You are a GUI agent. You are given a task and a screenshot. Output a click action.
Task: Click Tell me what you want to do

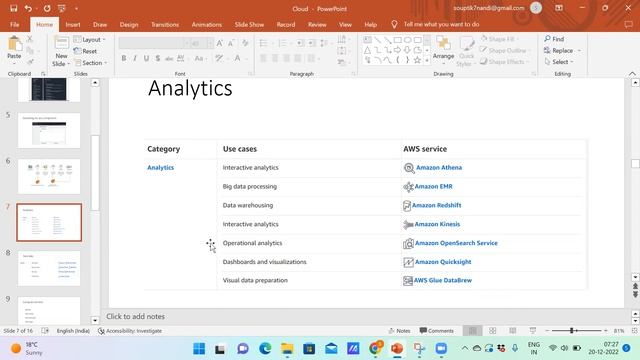pyautogui.click(x=441, y=24)
